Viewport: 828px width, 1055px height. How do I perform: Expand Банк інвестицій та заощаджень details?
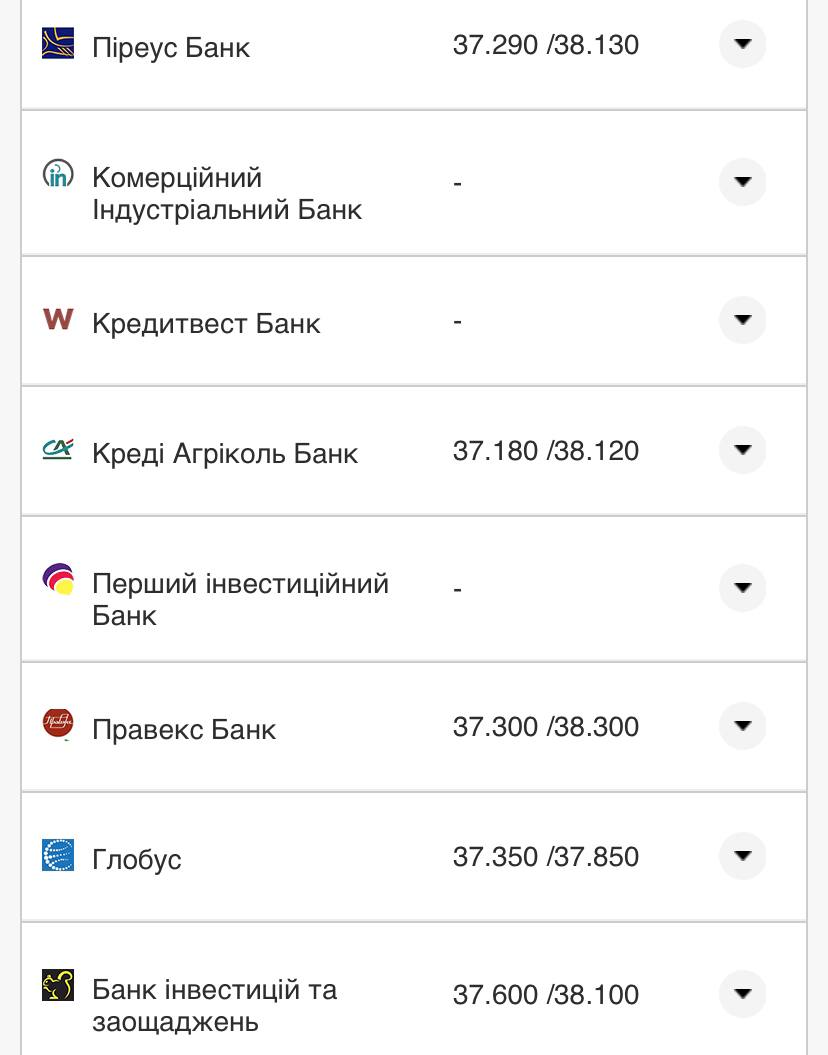point(742,994)
